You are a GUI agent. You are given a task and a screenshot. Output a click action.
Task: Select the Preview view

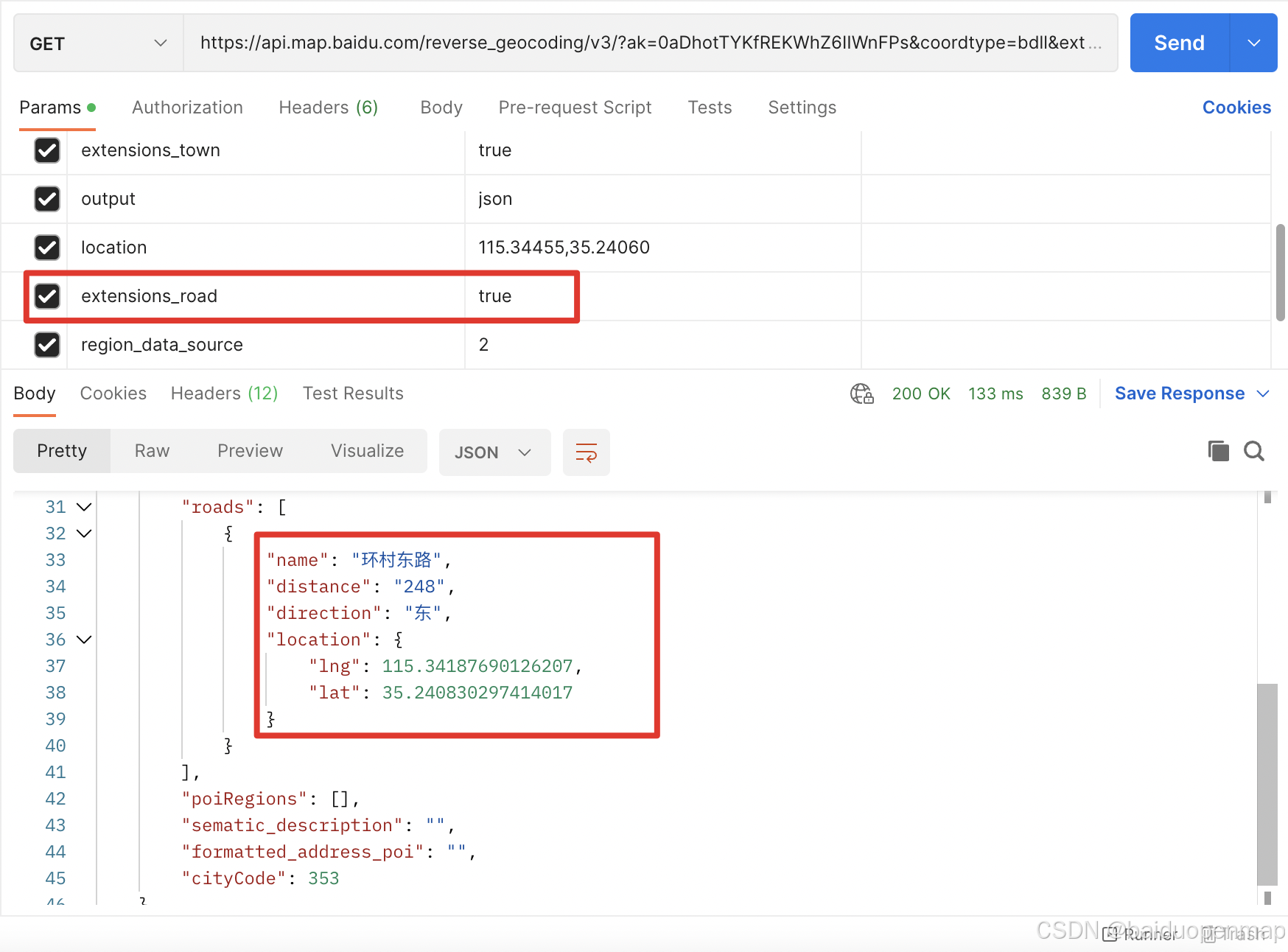click(x=250, y=451)
